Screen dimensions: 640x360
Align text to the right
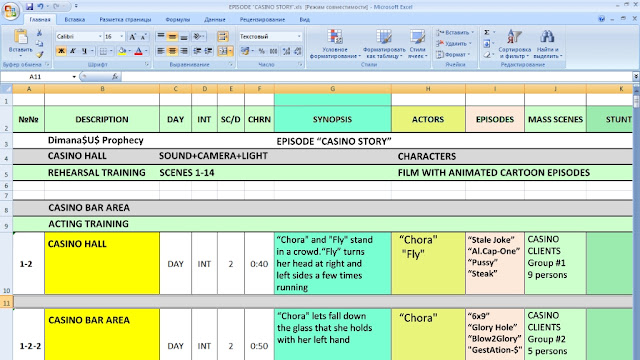click(x=184, y=51)
